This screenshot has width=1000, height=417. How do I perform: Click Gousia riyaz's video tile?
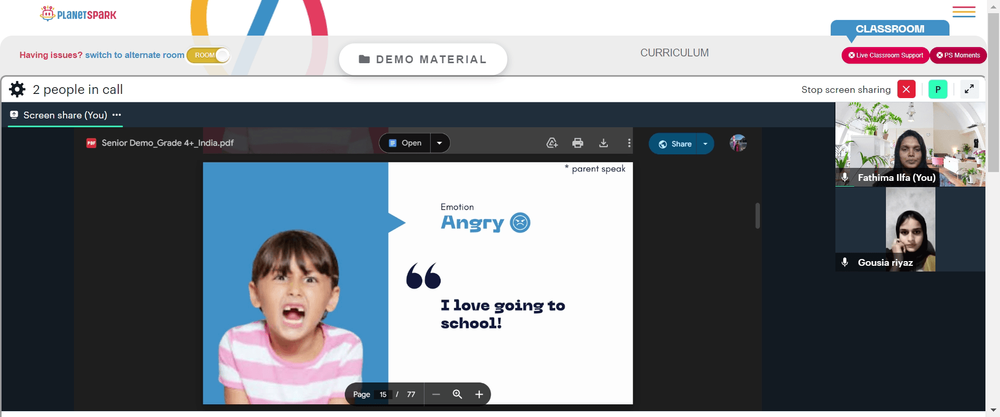pos(910,230)
